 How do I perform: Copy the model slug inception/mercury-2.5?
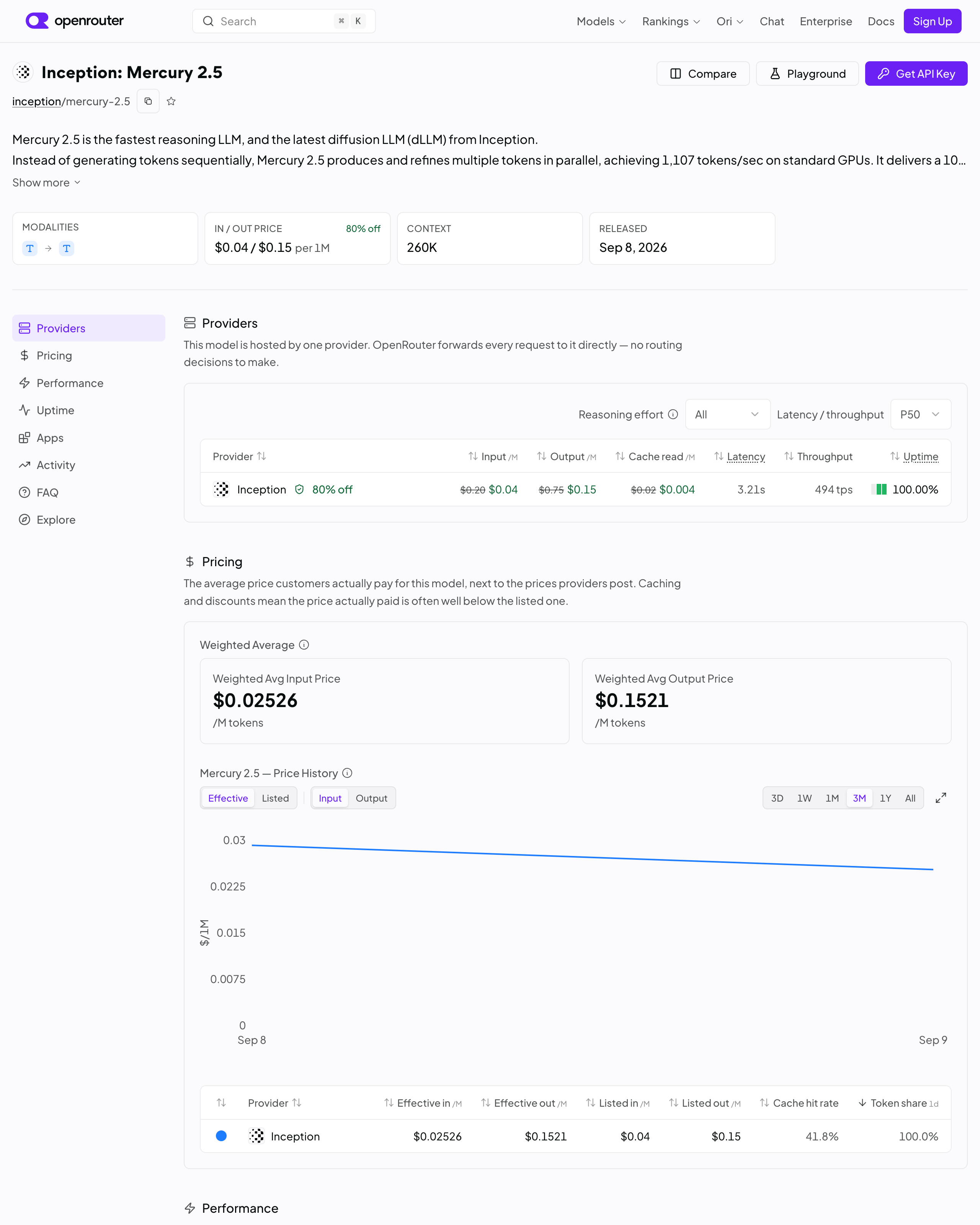click(x=148, y=101)
